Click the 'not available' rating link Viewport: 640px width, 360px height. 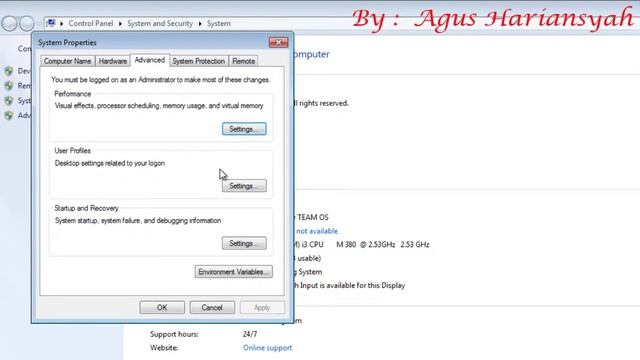pyautogui.click(x=317, y=231)
